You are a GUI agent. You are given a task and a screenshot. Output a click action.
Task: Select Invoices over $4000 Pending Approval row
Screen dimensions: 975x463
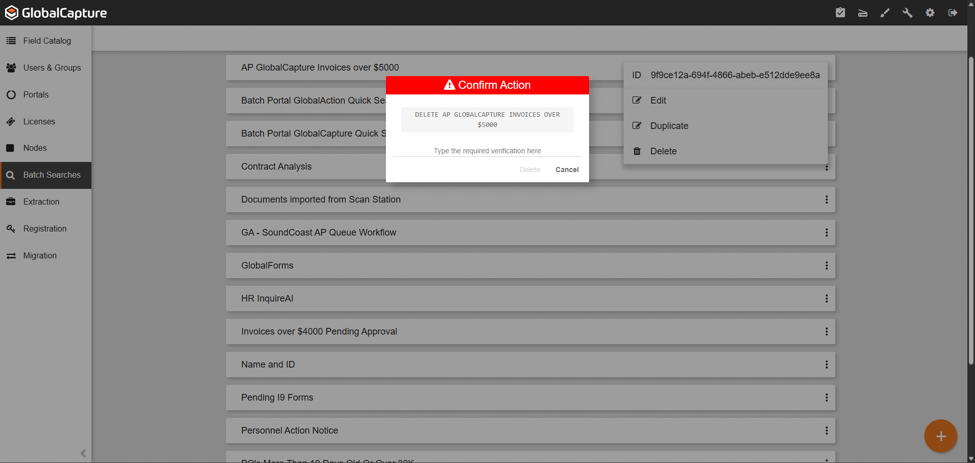click(x=530, y=331)
